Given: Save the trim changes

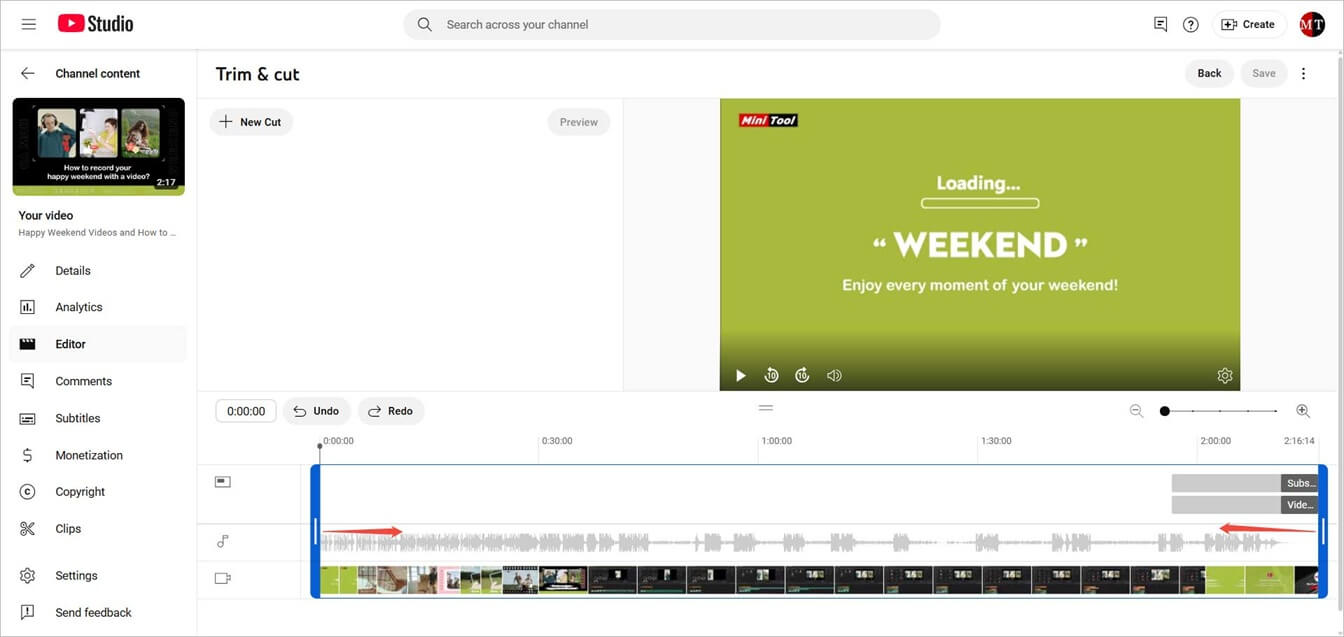Looking at the screenshot, I should click(x=1263, y=73).
